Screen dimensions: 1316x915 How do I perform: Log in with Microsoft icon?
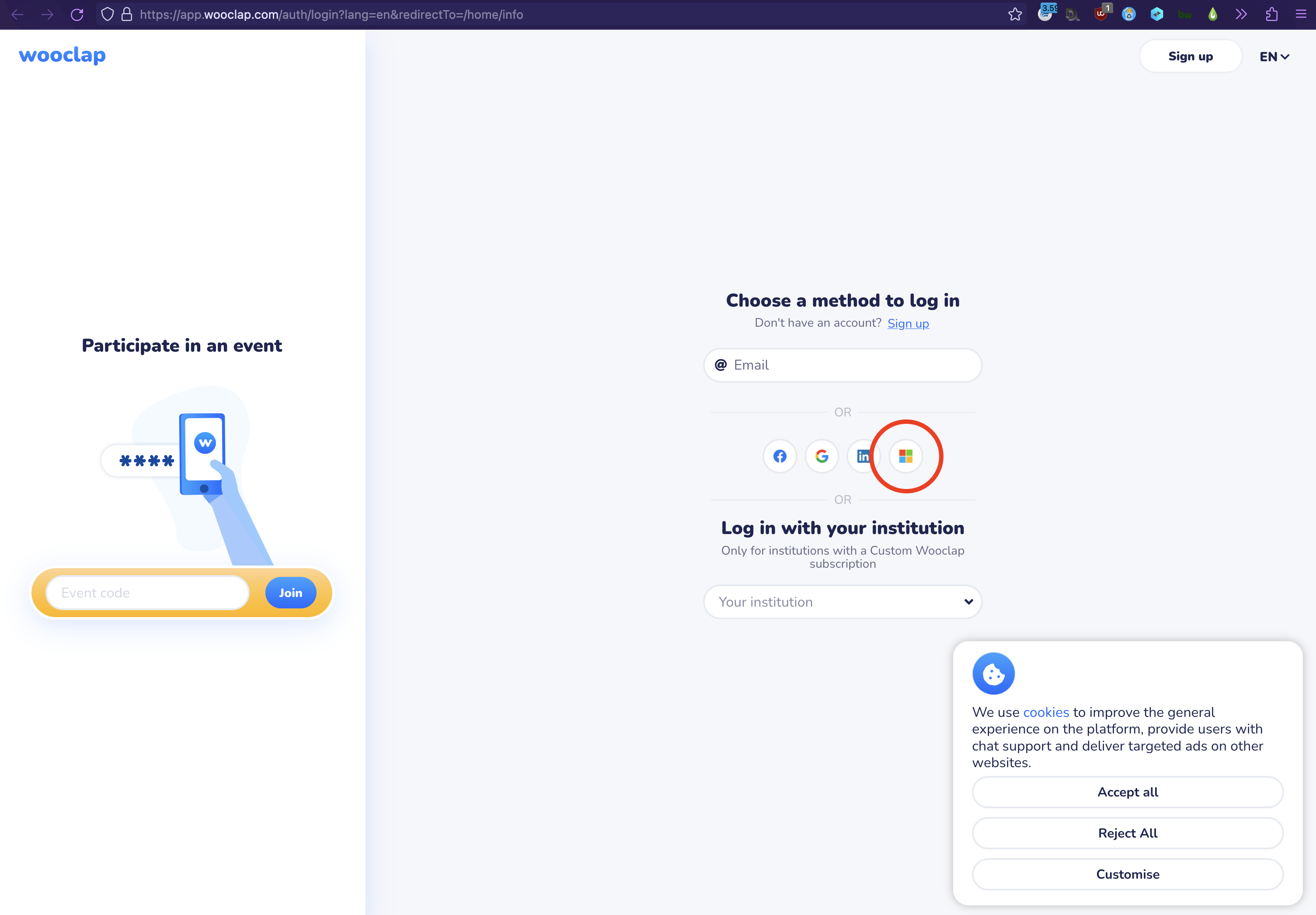[905, 456]
